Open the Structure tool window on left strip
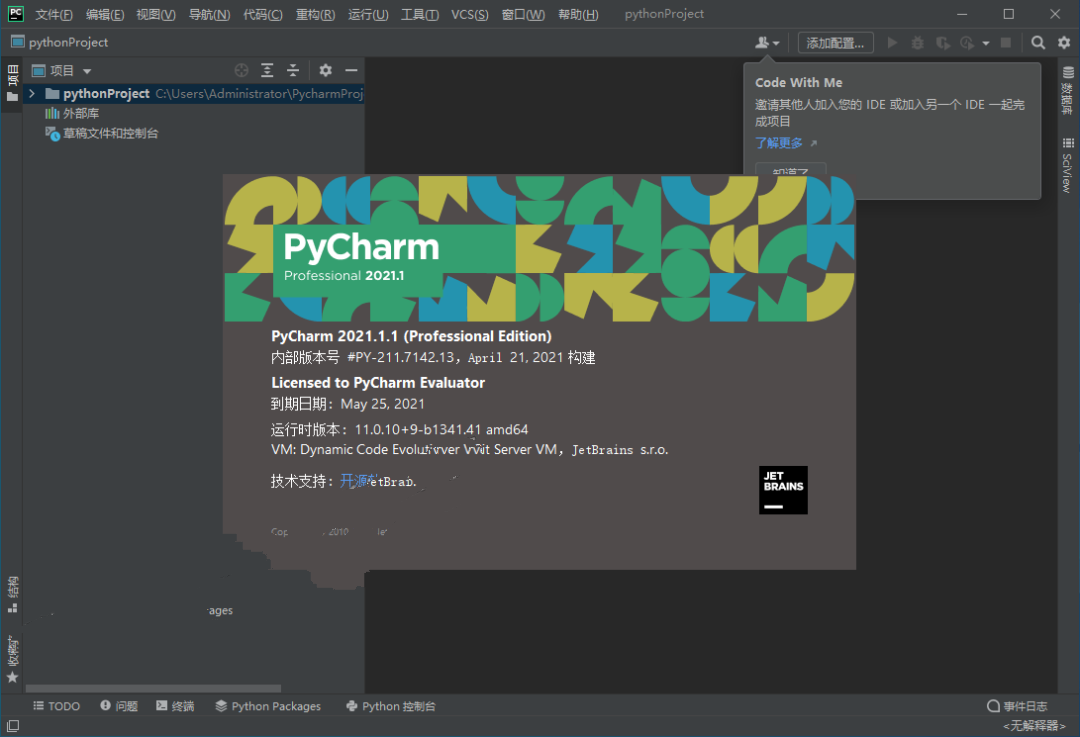Screen dimensions: 1080x737 12,594
